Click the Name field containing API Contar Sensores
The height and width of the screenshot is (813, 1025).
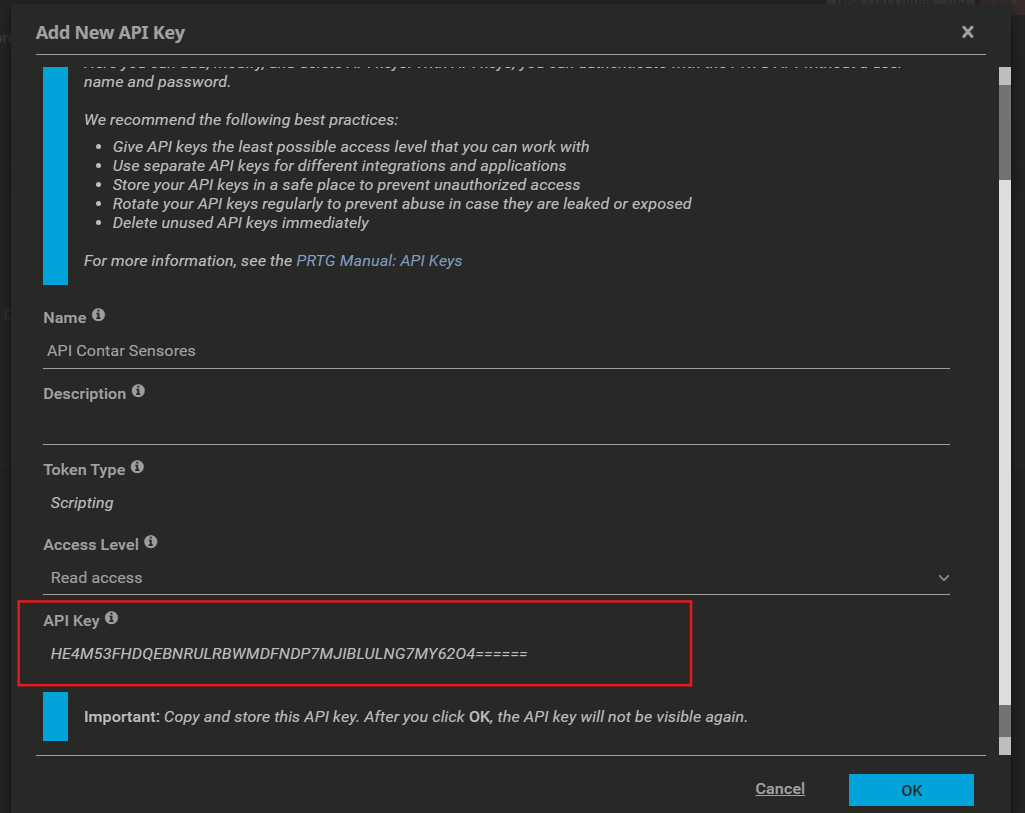click(x=495, y=351)
